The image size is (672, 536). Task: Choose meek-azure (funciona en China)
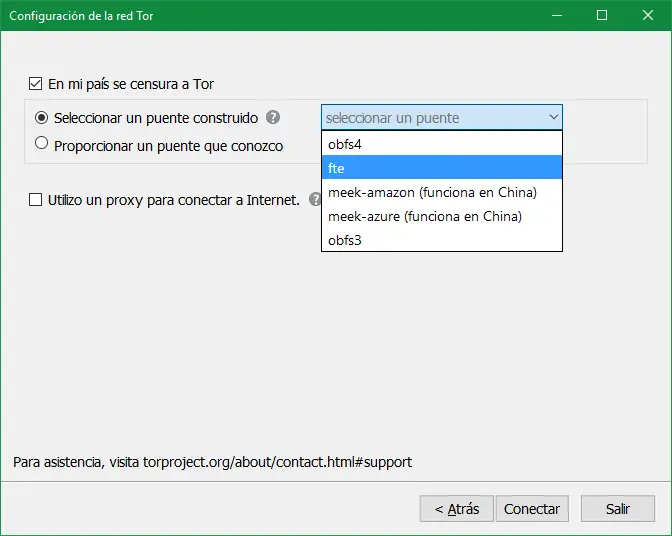click(442, 216)
